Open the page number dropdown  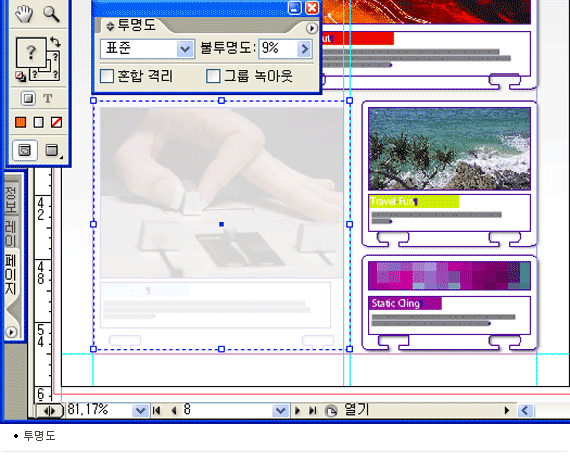(x=280, y=411)
